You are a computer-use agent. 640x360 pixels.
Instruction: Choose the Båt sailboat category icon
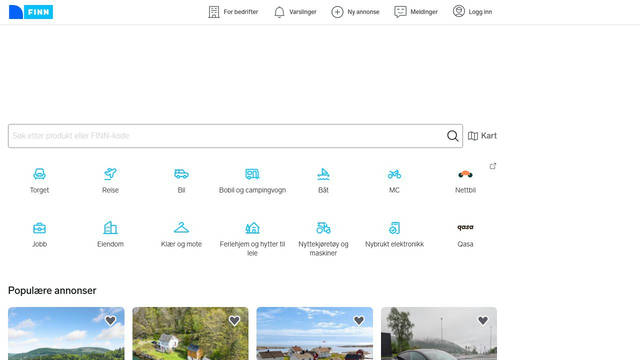coord(323,174)
